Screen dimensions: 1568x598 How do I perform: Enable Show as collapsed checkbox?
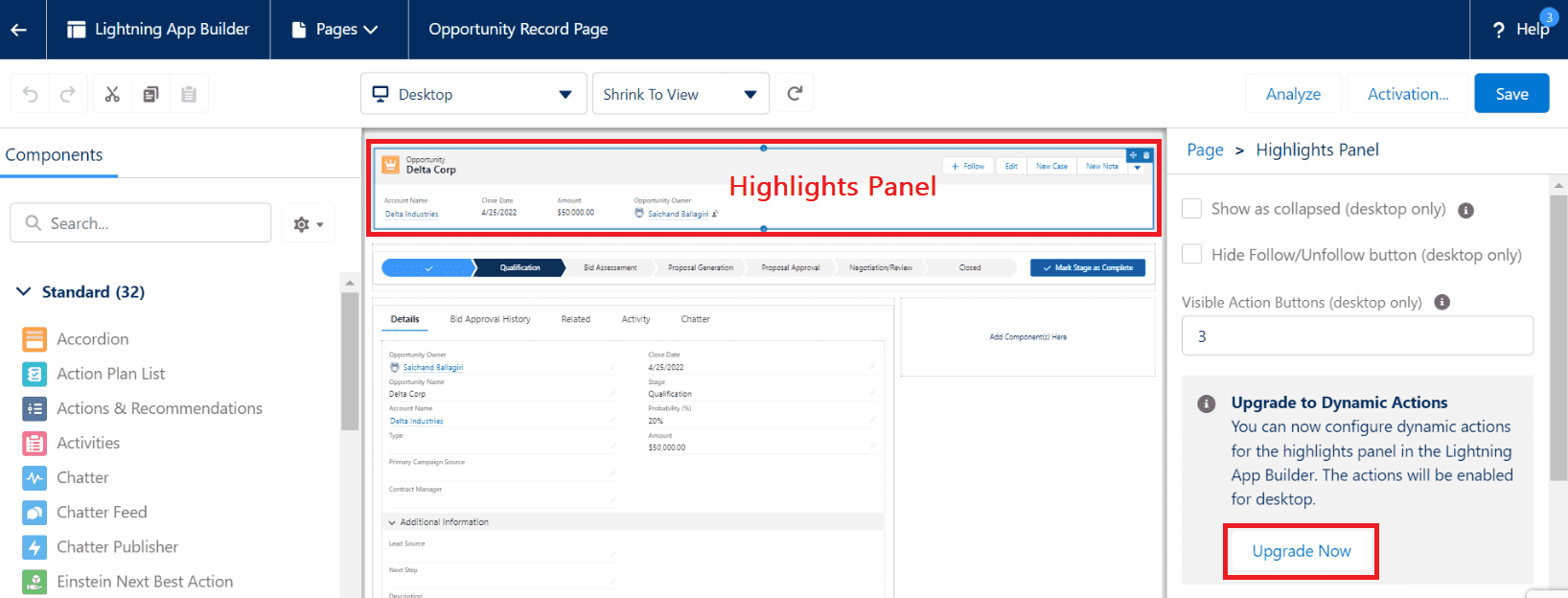coord(1192,209)
